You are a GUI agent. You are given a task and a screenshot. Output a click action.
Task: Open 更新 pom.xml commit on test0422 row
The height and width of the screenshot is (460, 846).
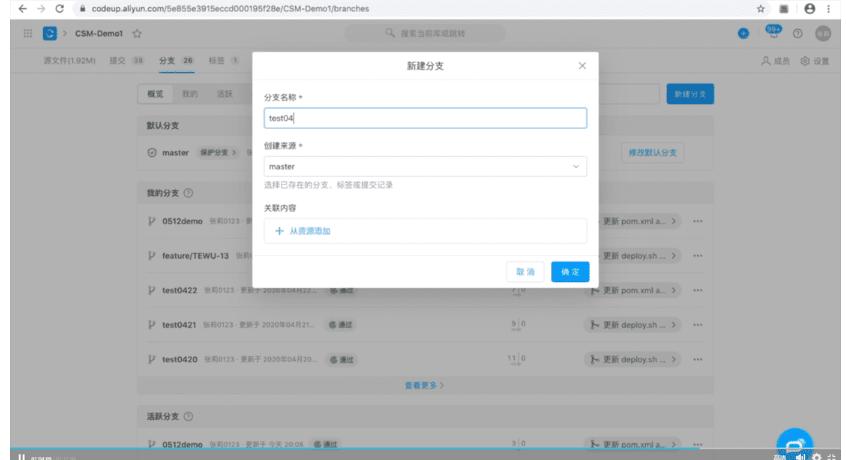(x=633, y=290)
